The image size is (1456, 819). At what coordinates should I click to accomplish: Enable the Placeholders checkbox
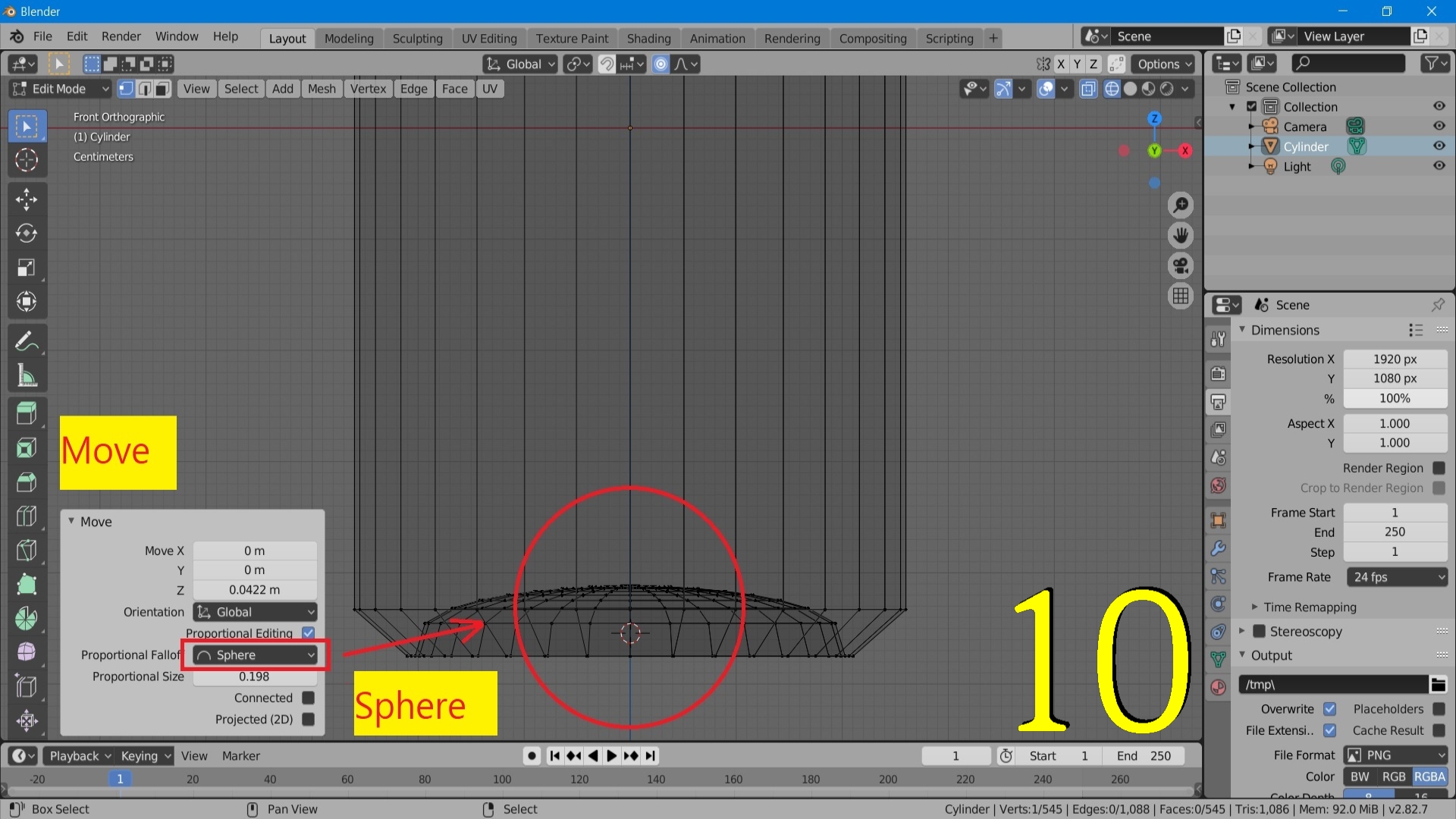[x=1439, y=709]
